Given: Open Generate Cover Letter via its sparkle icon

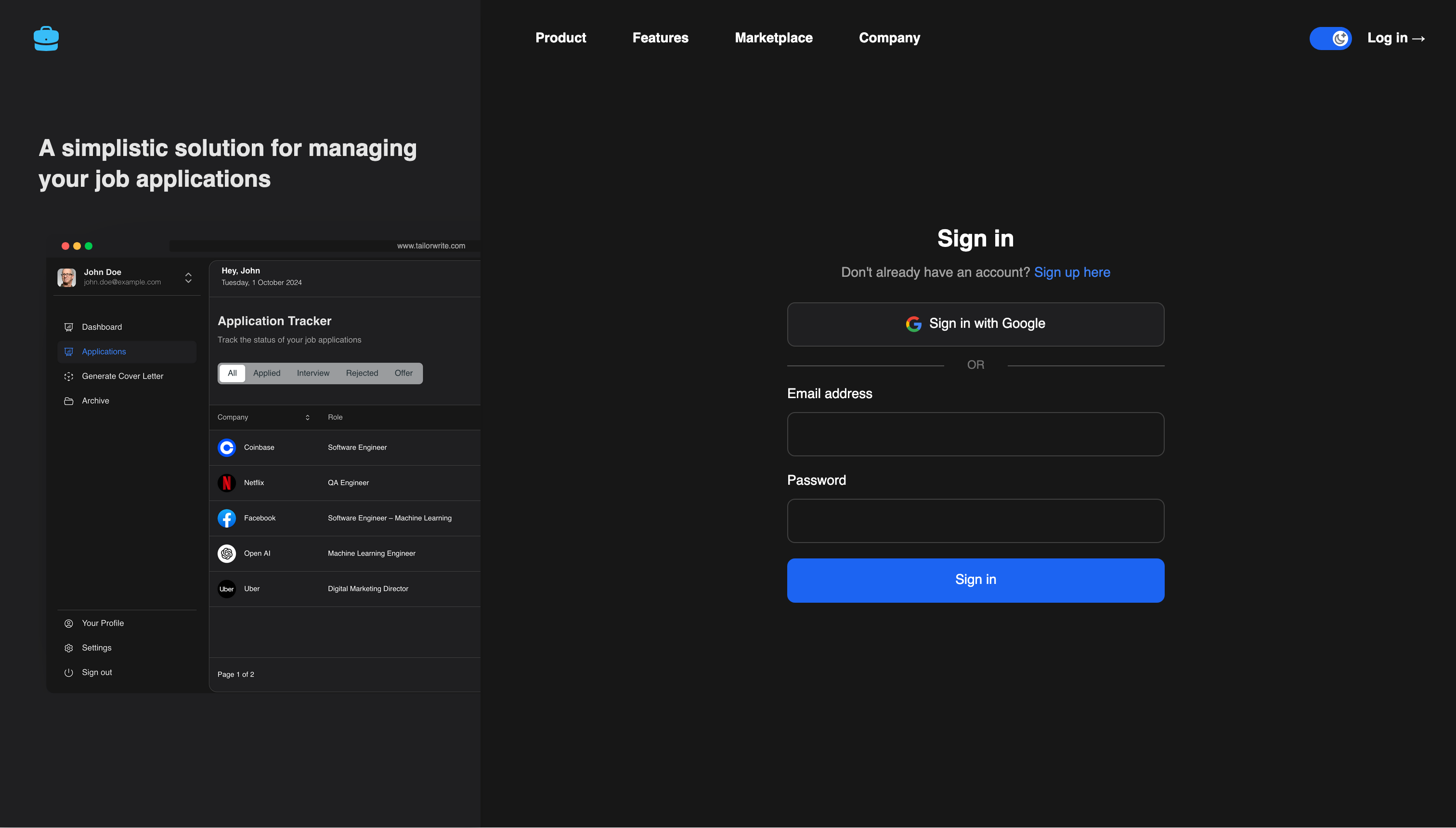Looking at the screenshot, I should [x=68, y=376].
